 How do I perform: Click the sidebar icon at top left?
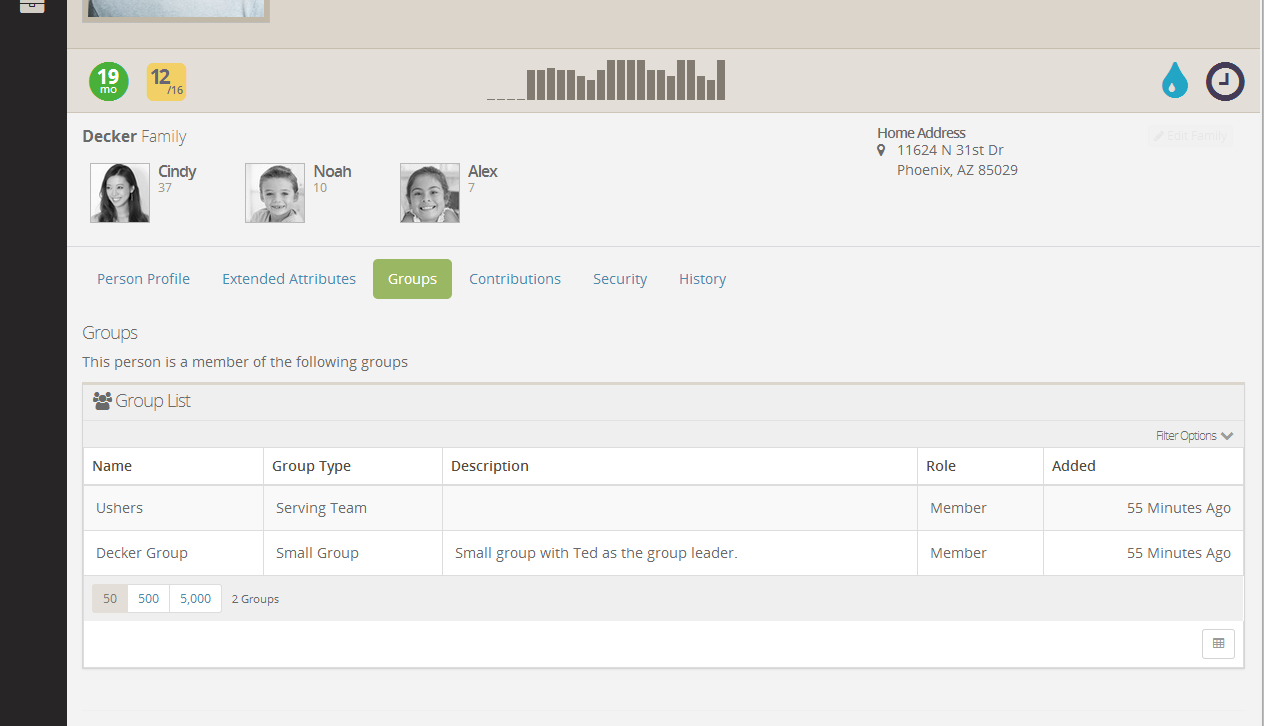coord(33,5)
